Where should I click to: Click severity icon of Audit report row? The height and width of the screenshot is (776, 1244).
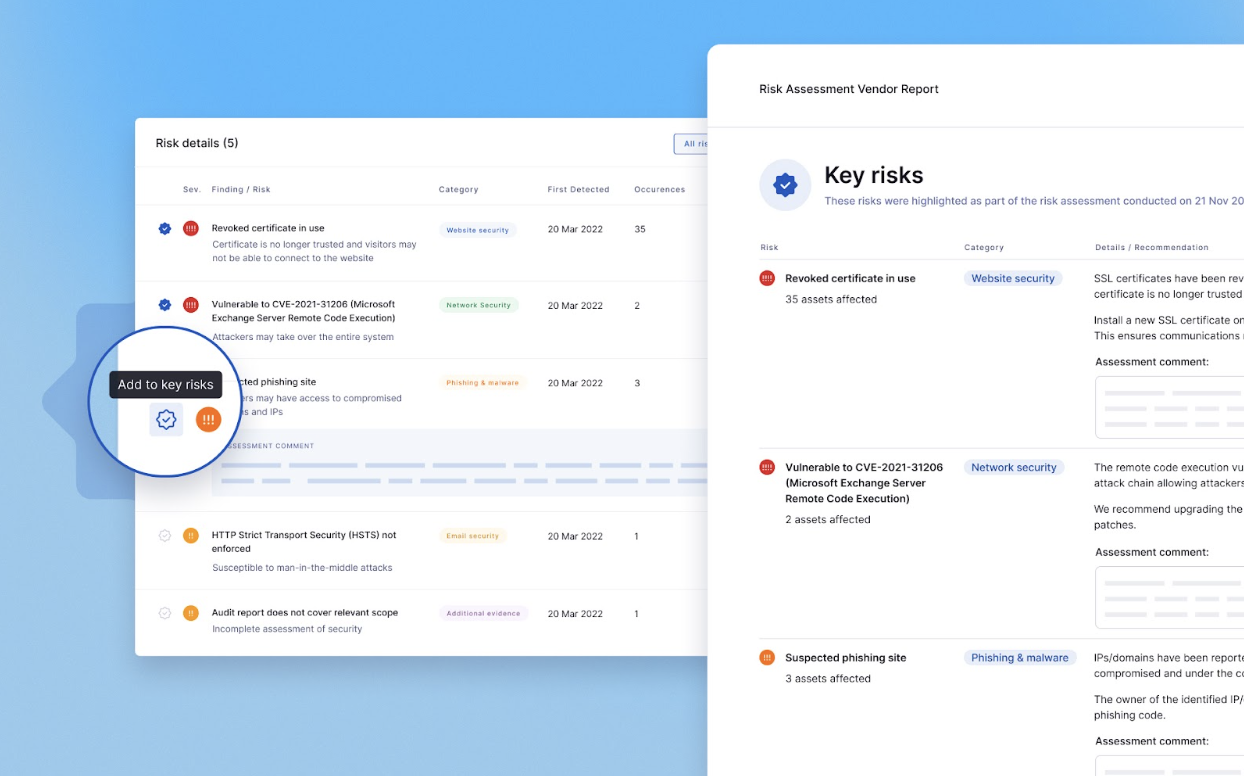click(x=191, y=613)
